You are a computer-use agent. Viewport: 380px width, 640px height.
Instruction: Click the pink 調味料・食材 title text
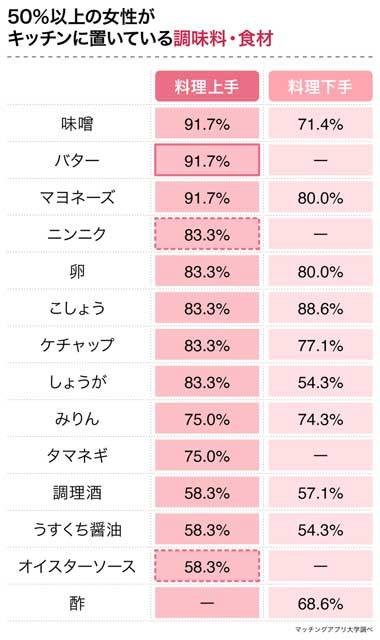[223, 40]
